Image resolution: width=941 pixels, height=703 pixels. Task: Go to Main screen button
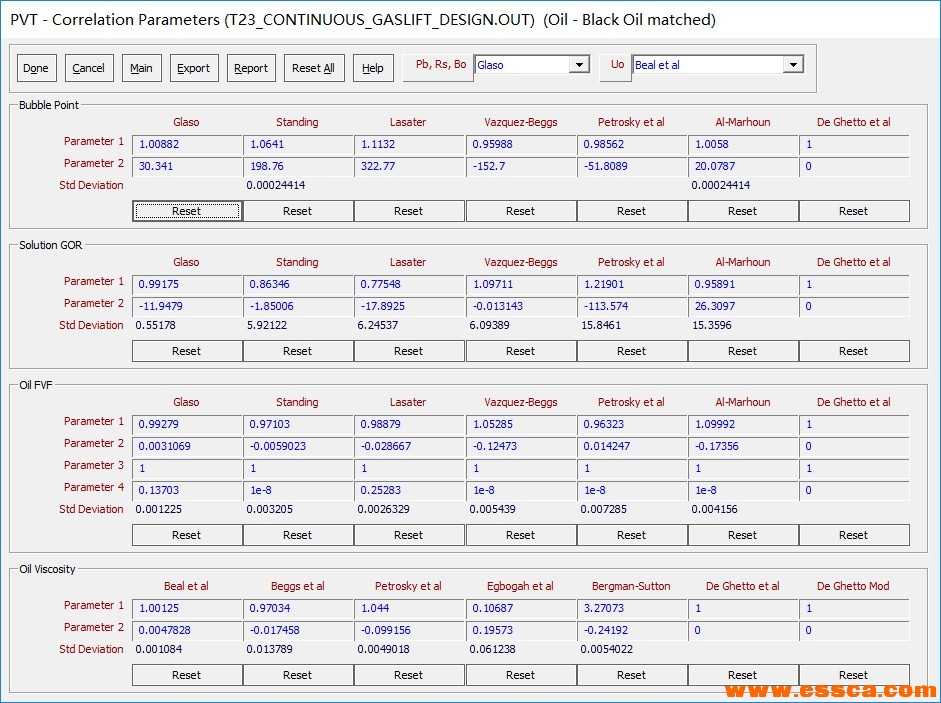141,68
